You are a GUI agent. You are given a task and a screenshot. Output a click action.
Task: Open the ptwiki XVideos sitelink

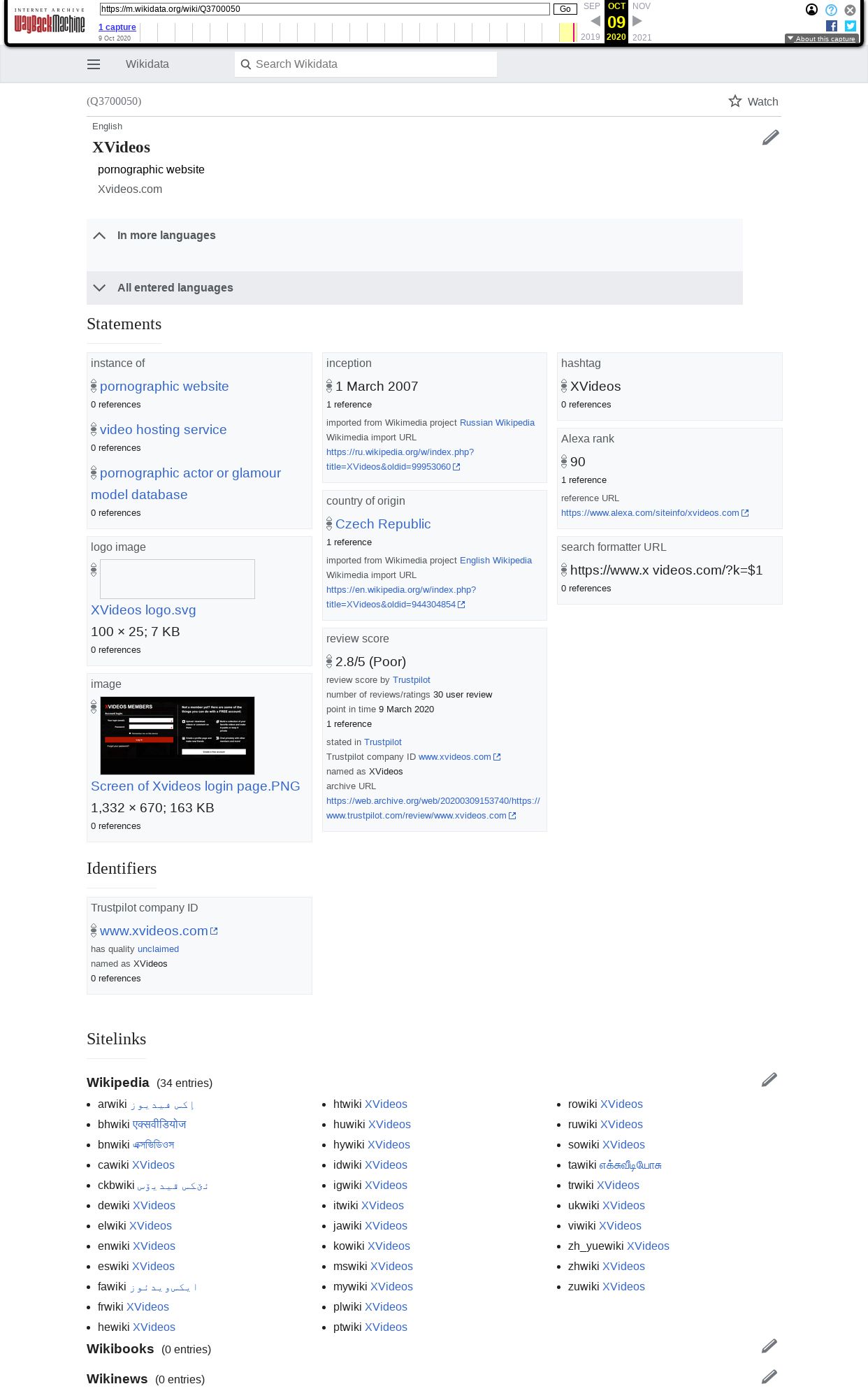coord(386,1327)
